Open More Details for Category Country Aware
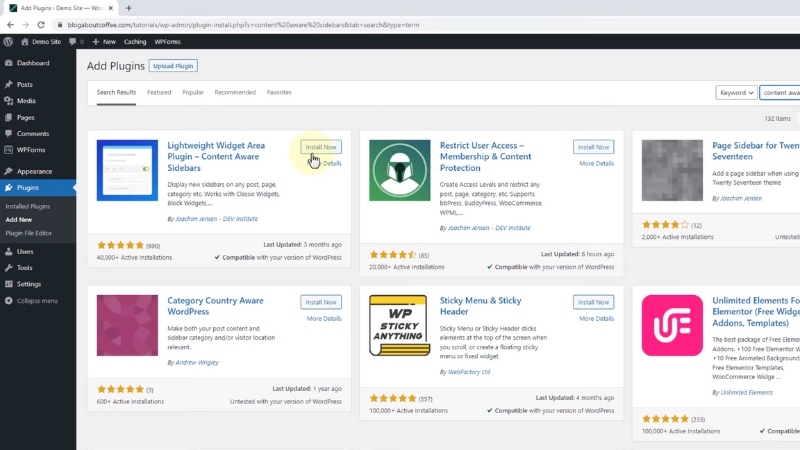800x450 pixels. tap(324, 318)
